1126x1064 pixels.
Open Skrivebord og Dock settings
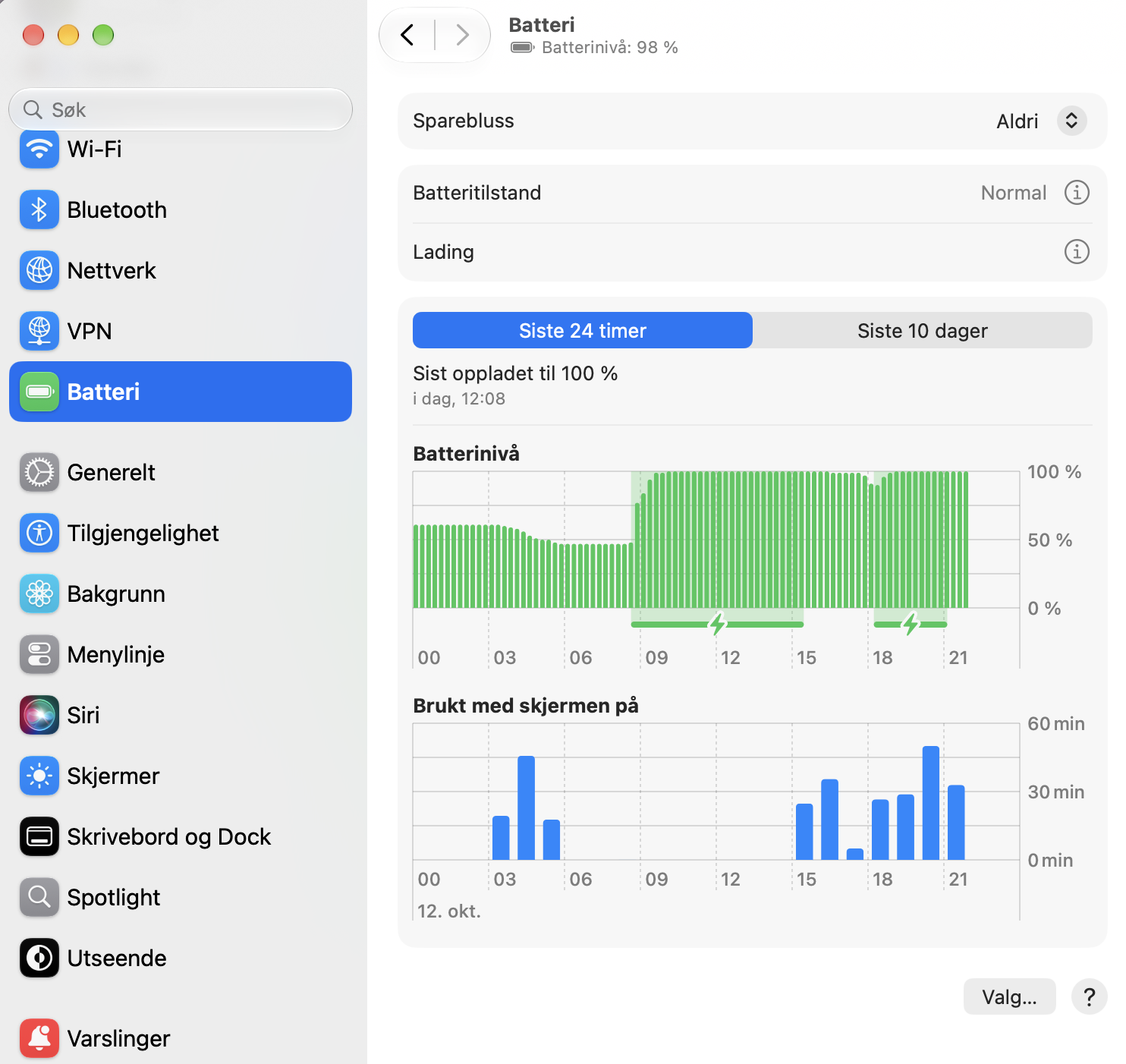[x=181, y=836]
